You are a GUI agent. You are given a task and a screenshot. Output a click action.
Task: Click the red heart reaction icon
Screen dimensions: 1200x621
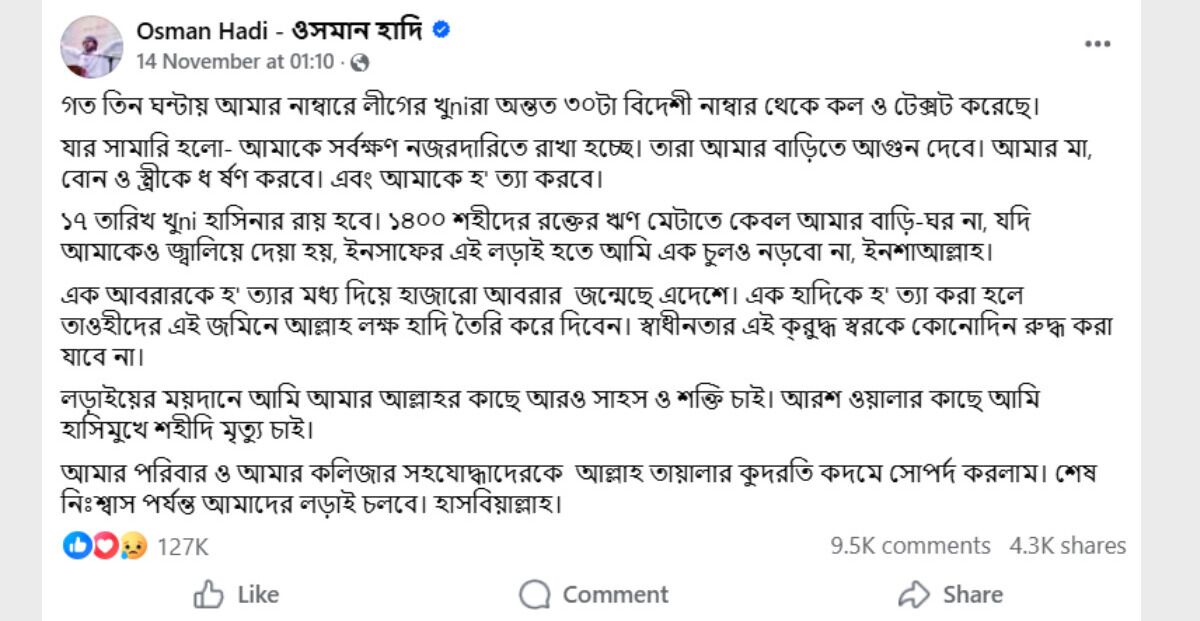coord(105,545)
